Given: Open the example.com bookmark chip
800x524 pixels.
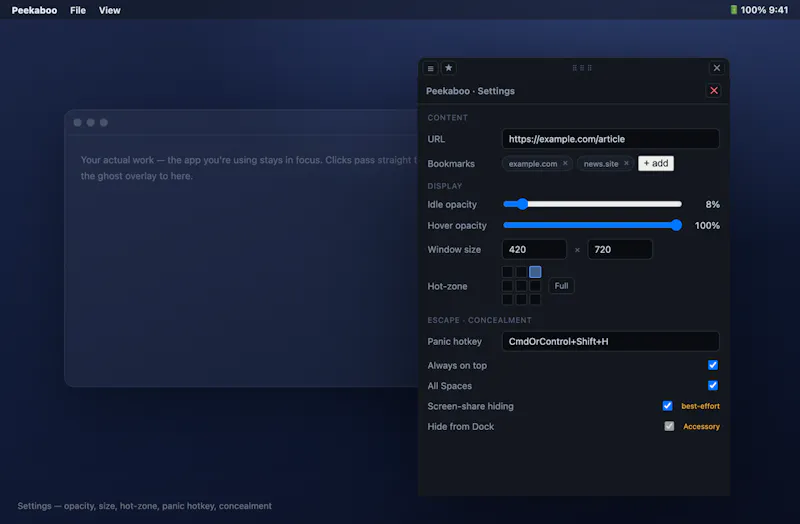Looking at the screenshot, I should coord(533,164).
